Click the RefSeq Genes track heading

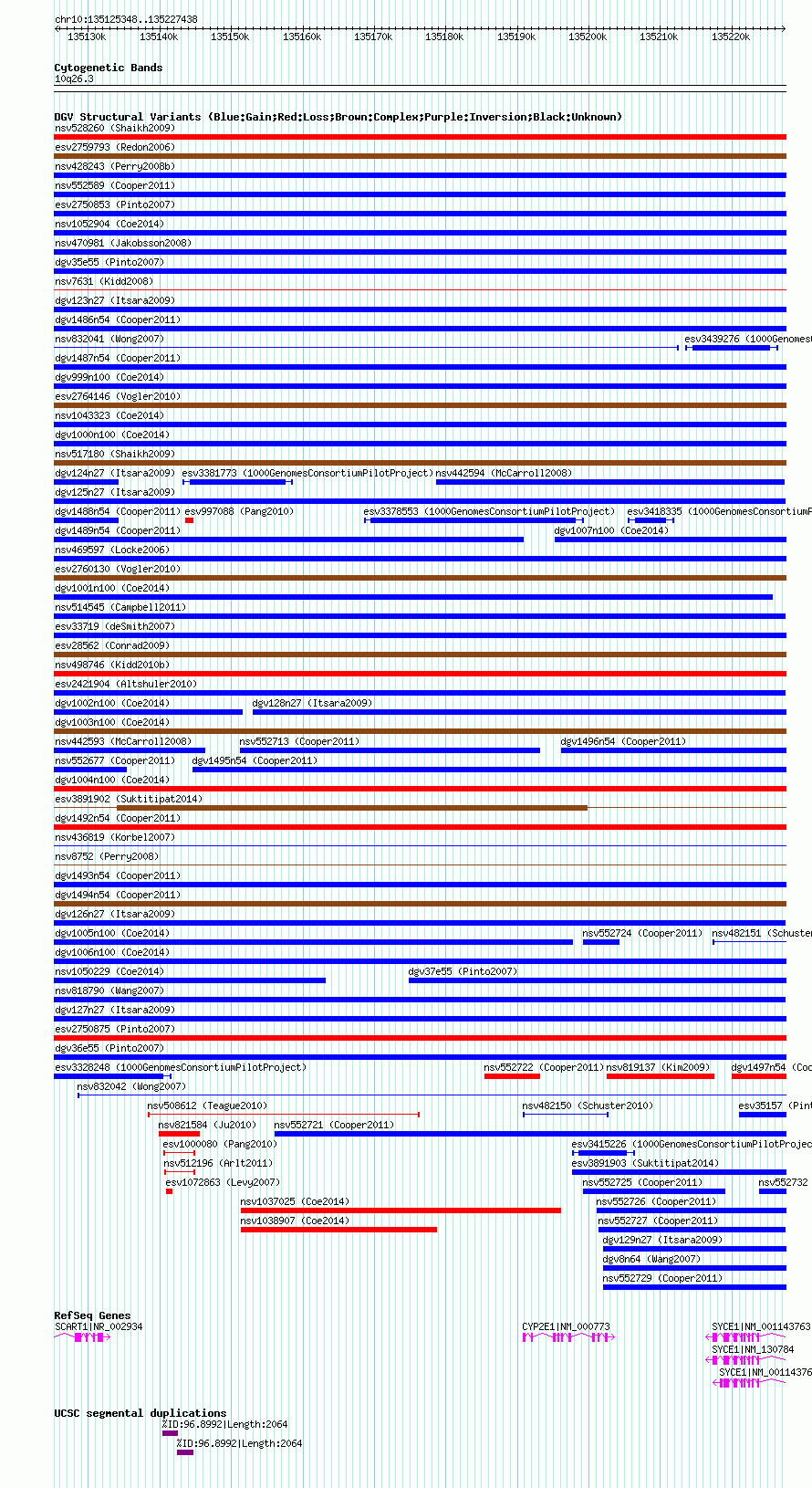[92, 1315]
